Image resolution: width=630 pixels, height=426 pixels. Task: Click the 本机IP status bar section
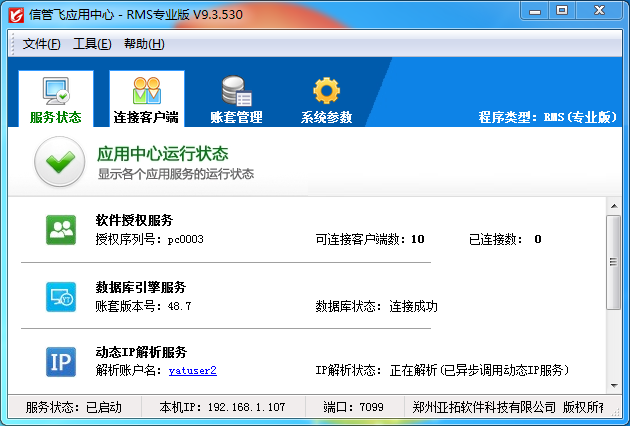pyautogui.click(x=215, y=408)
